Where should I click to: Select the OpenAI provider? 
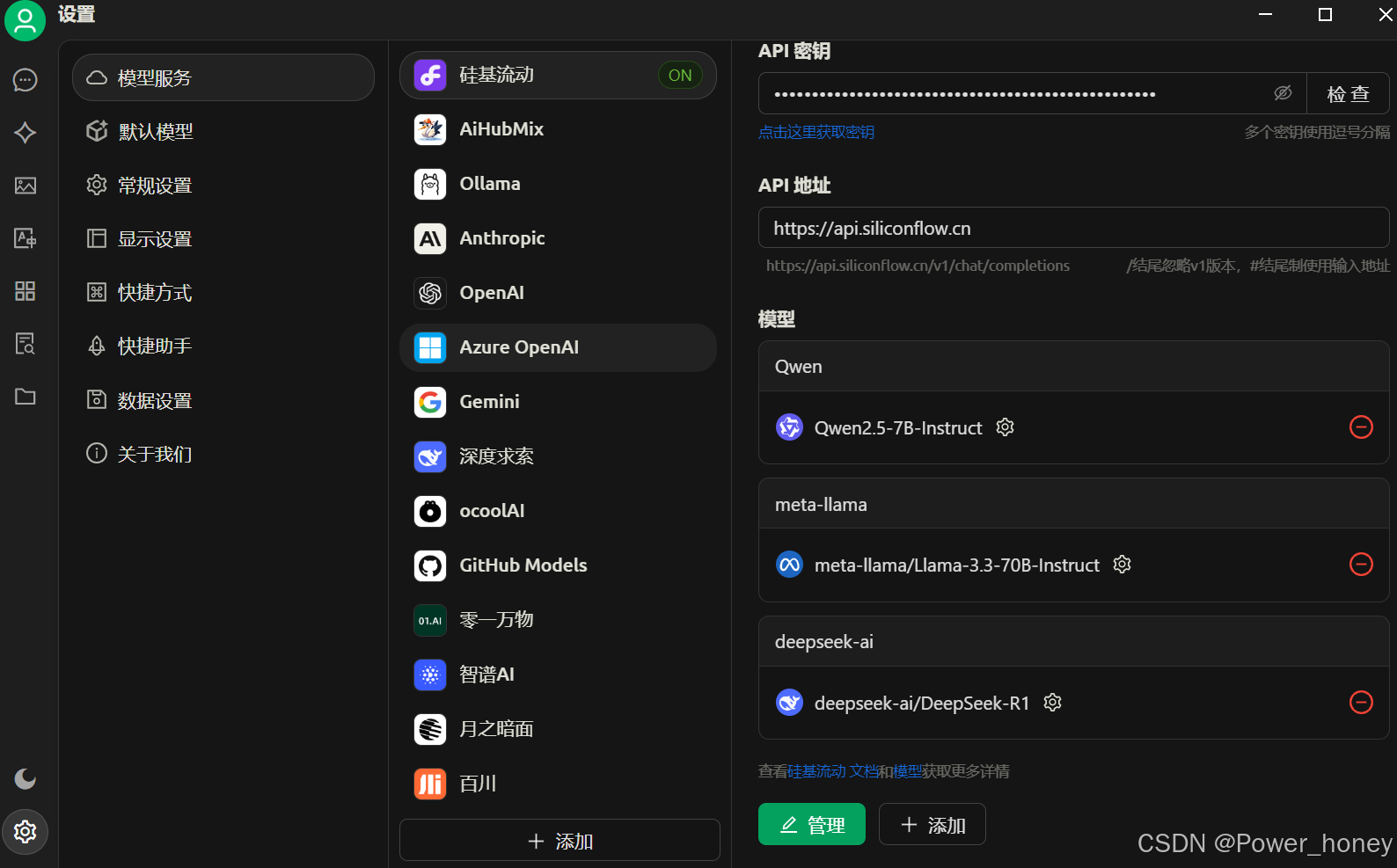[558, 294]
